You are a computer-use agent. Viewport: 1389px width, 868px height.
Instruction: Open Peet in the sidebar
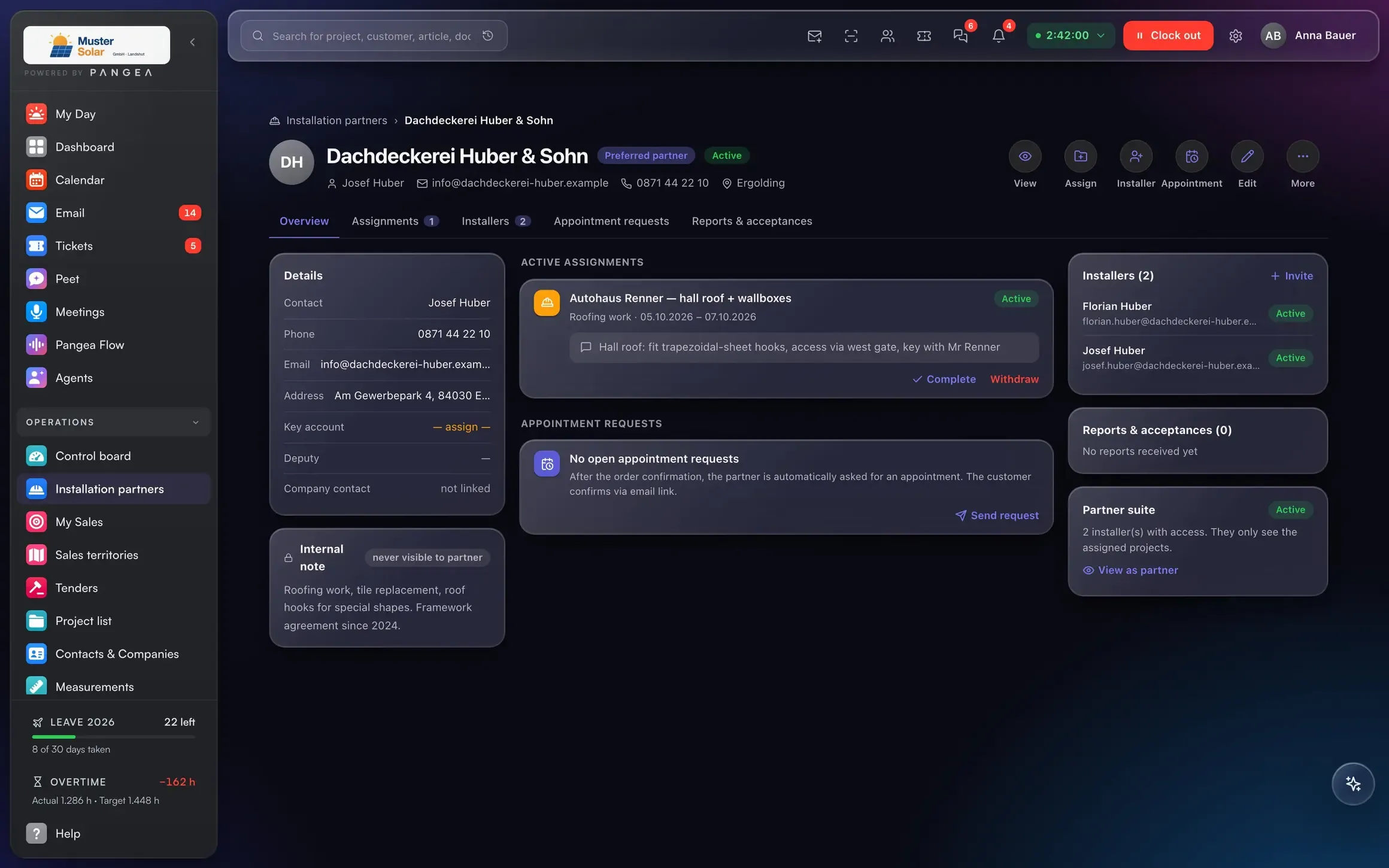(x=114, y=279)
